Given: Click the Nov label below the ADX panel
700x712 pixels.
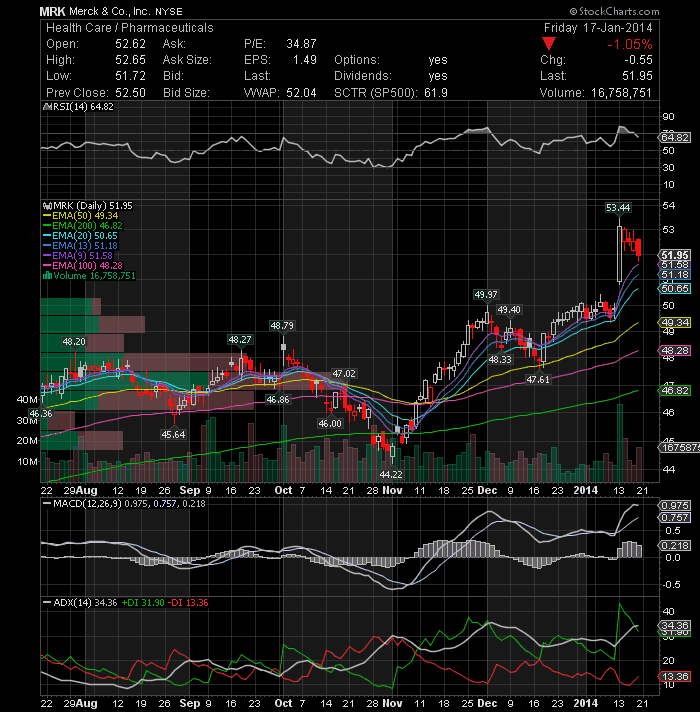Looking at the screenshot, I should (x=392, y=703).
